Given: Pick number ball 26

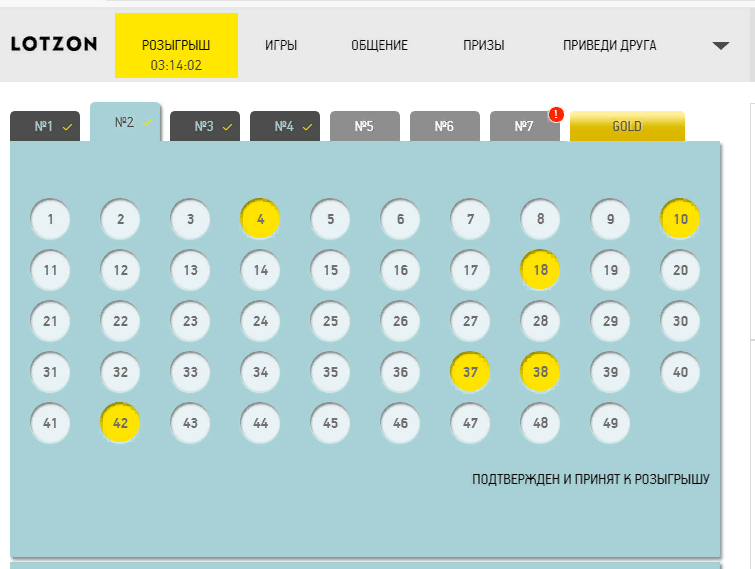Looking at the screenshot, I should click(400, 321).
